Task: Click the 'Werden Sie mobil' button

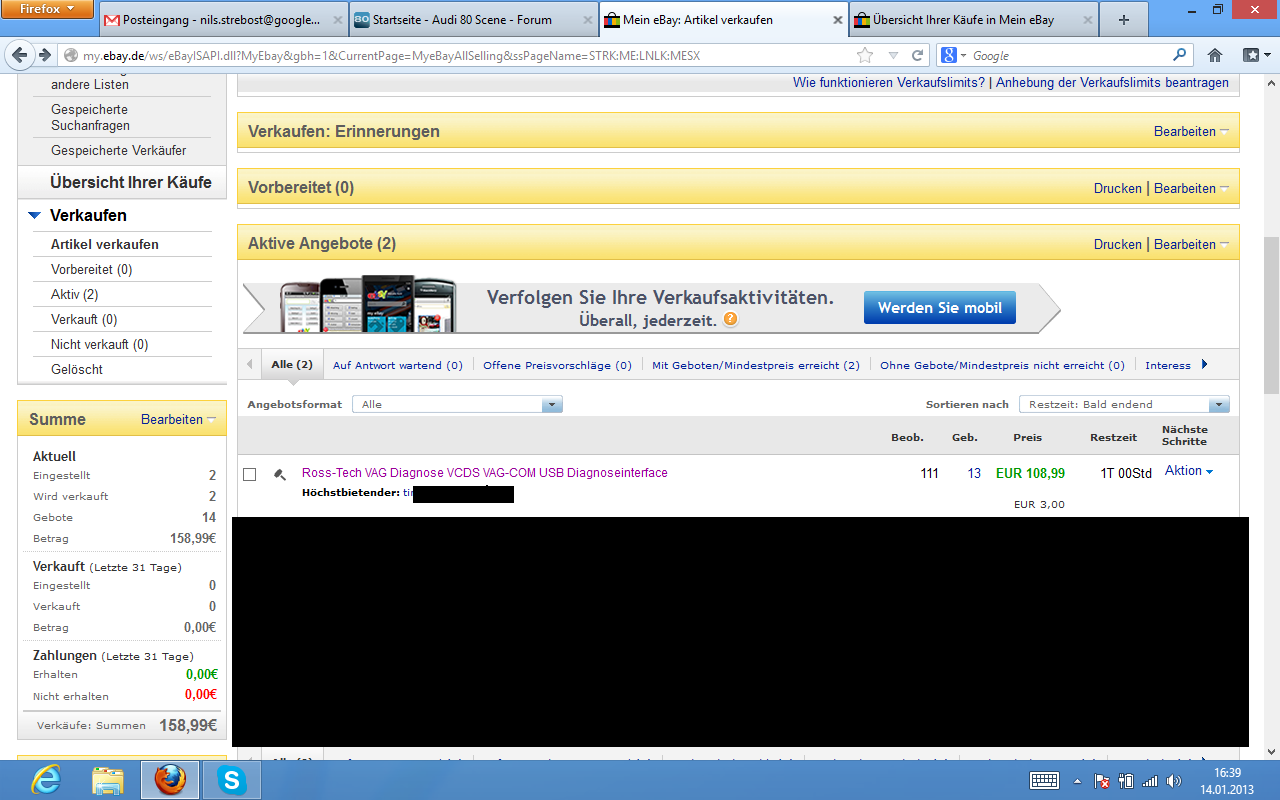Action: pos(939,308)
